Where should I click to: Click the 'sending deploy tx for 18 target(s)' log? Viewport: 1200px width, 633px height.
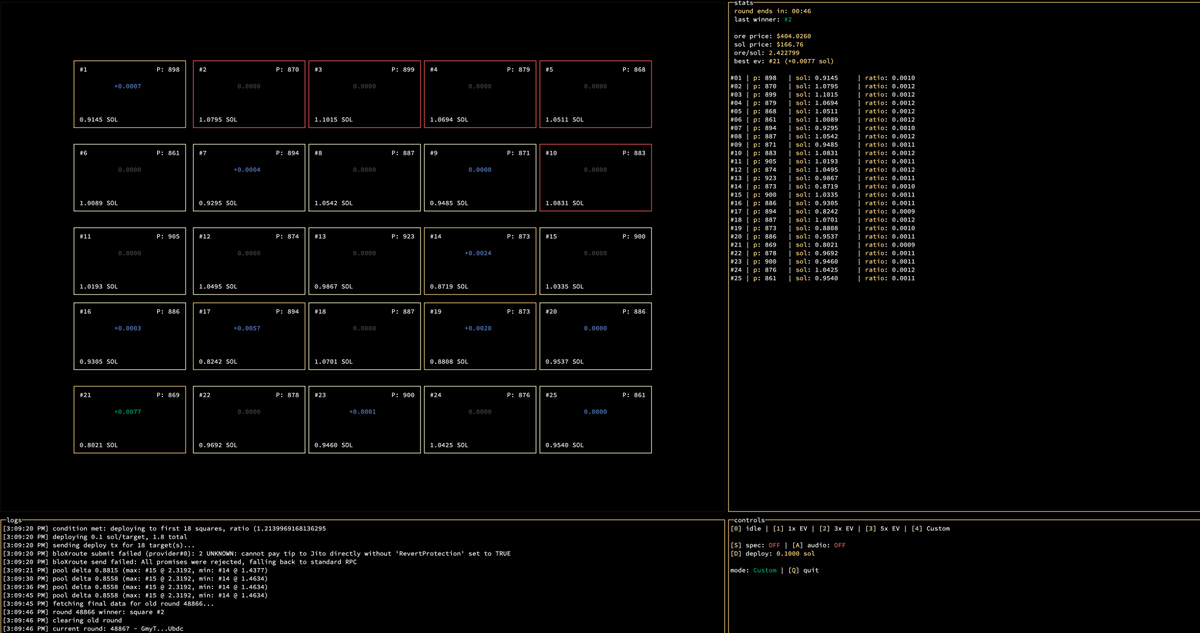pyautogui.click(x=99, y=545)
